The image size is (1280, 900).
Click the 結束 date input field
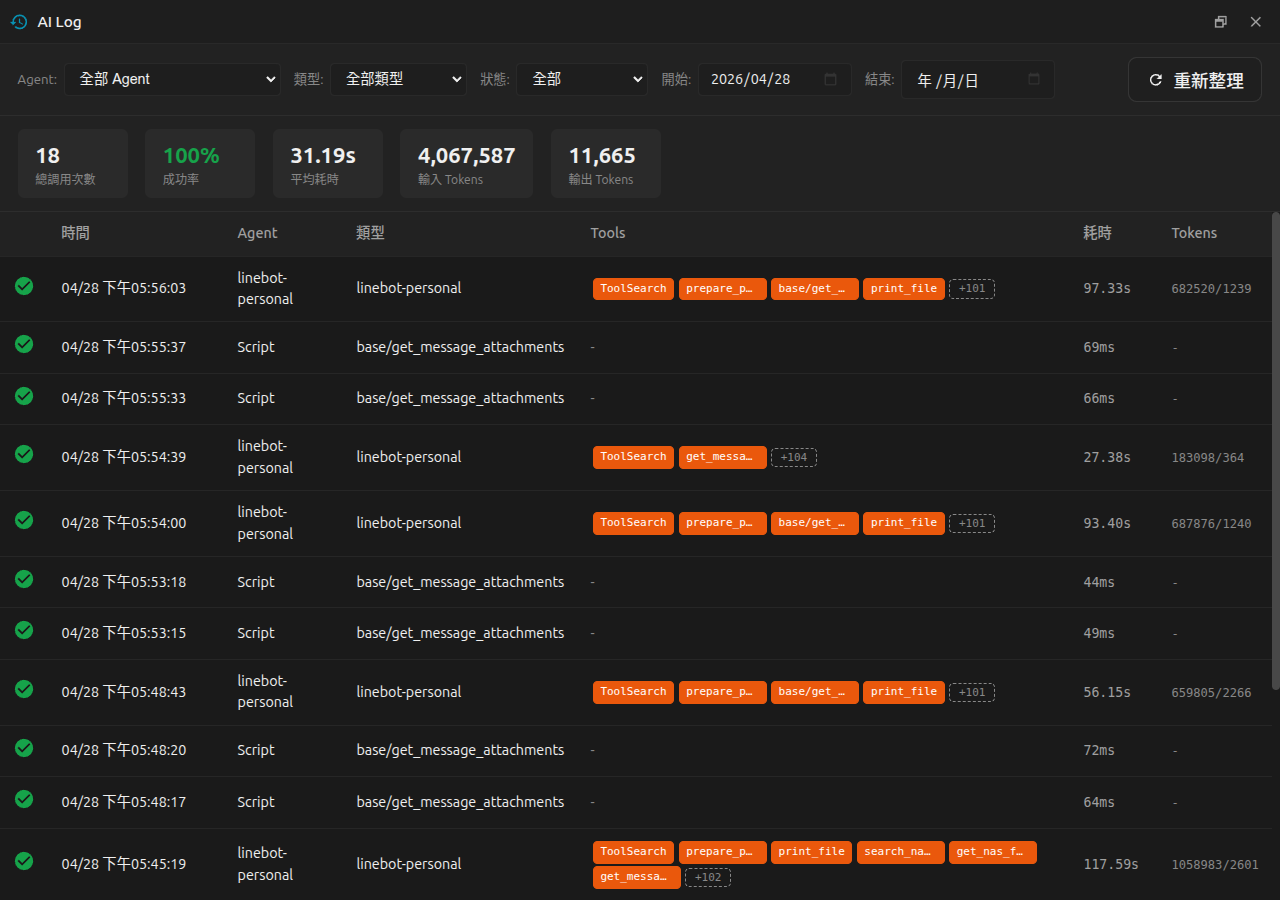pos(977,79)
